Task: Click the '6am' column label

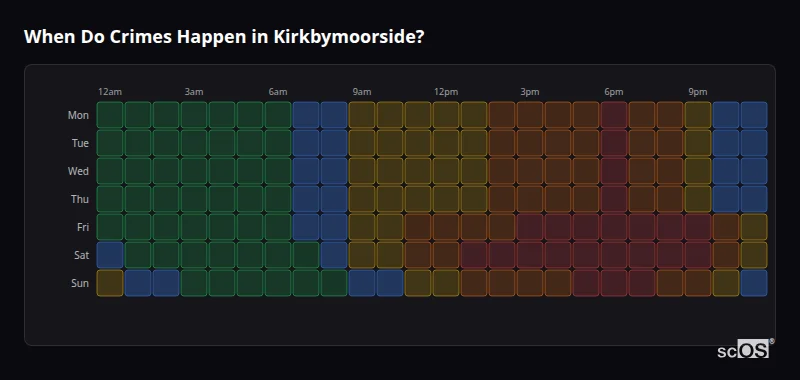Action: click(x=278, y=92)
